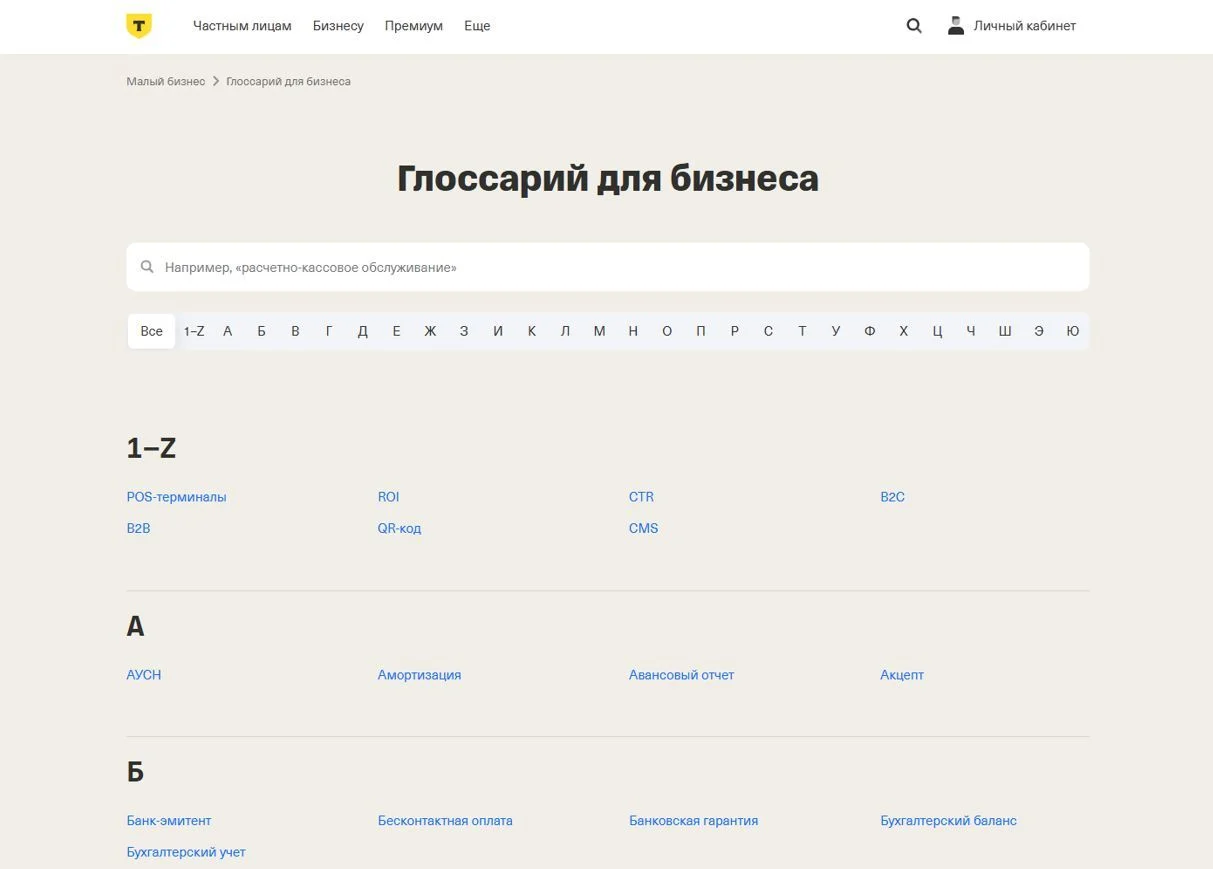Filter glossary by letter К

(532, 331)
